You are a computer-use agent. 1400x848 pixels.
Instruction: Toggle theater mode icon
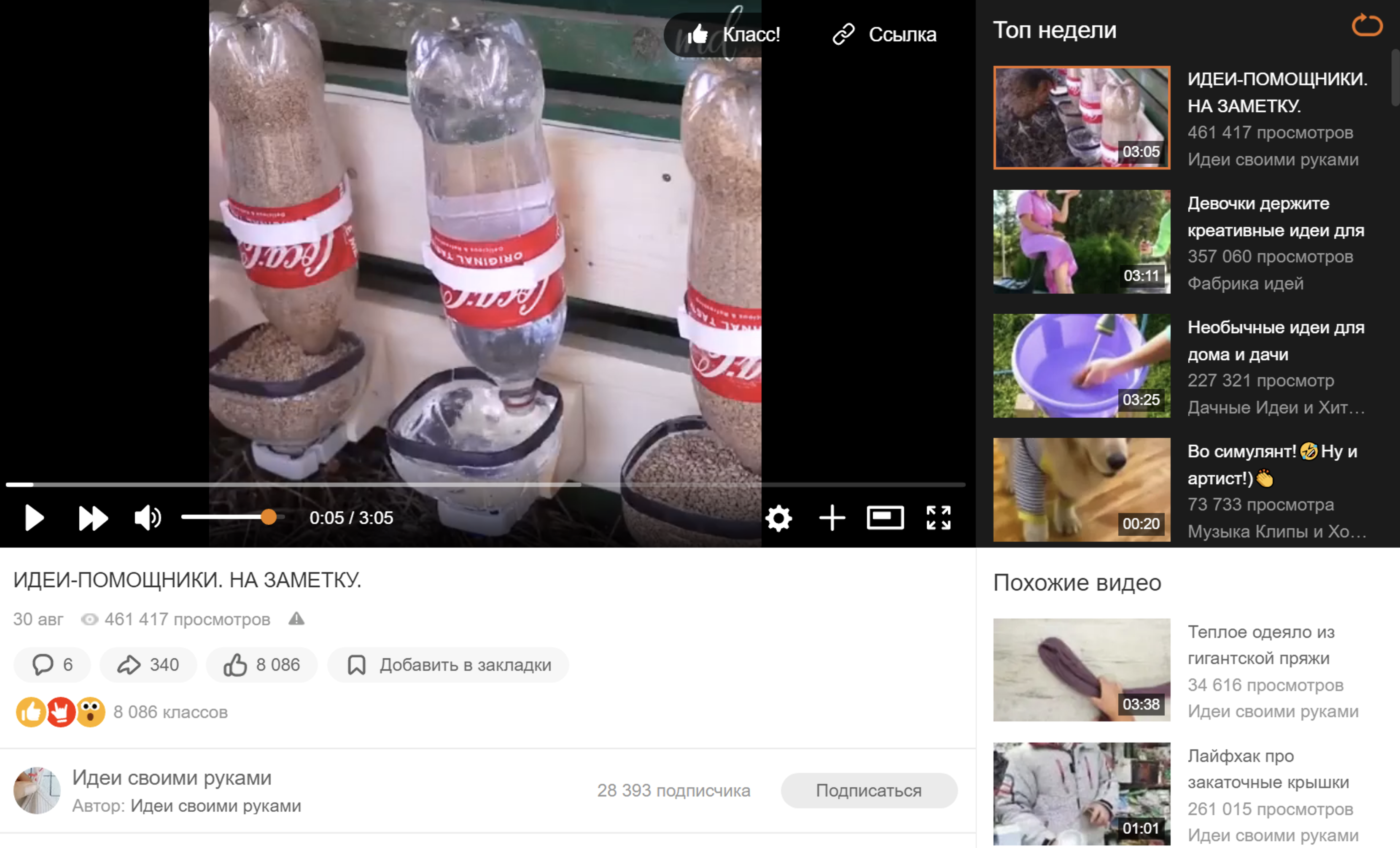885,518
